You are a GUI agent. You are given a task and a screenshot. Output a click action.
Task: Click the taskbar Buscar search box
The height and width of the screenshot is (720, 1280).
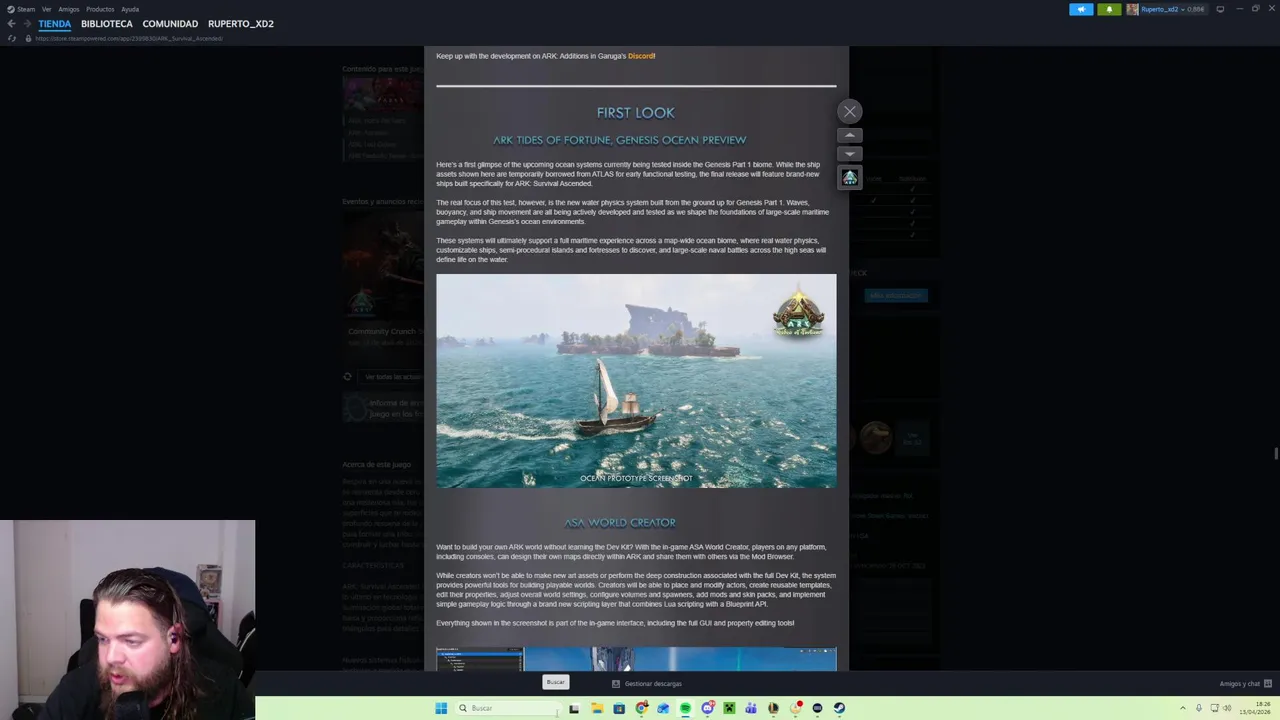point(507,708)
